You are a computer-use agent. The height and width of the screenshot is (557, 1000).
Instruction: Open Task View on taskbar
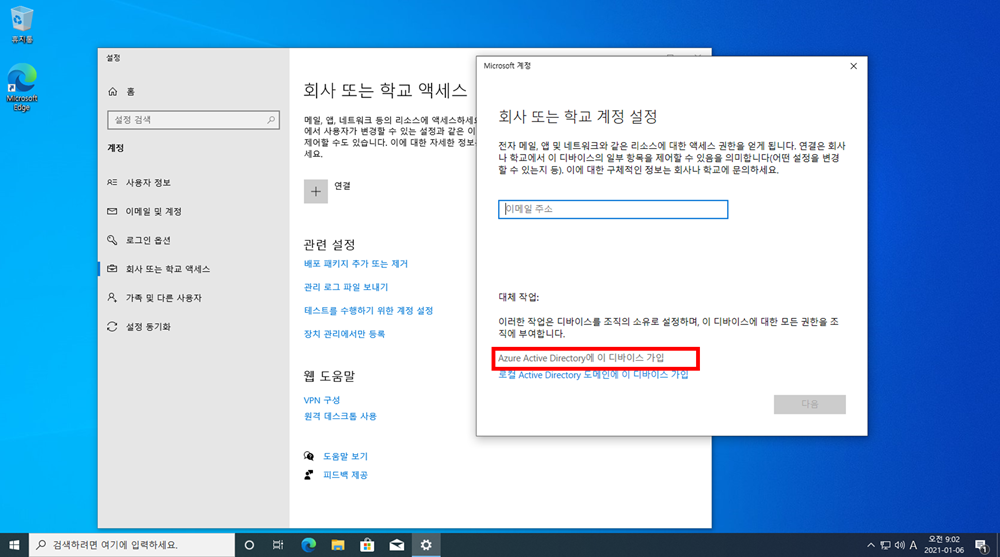(x=277, y=545)
